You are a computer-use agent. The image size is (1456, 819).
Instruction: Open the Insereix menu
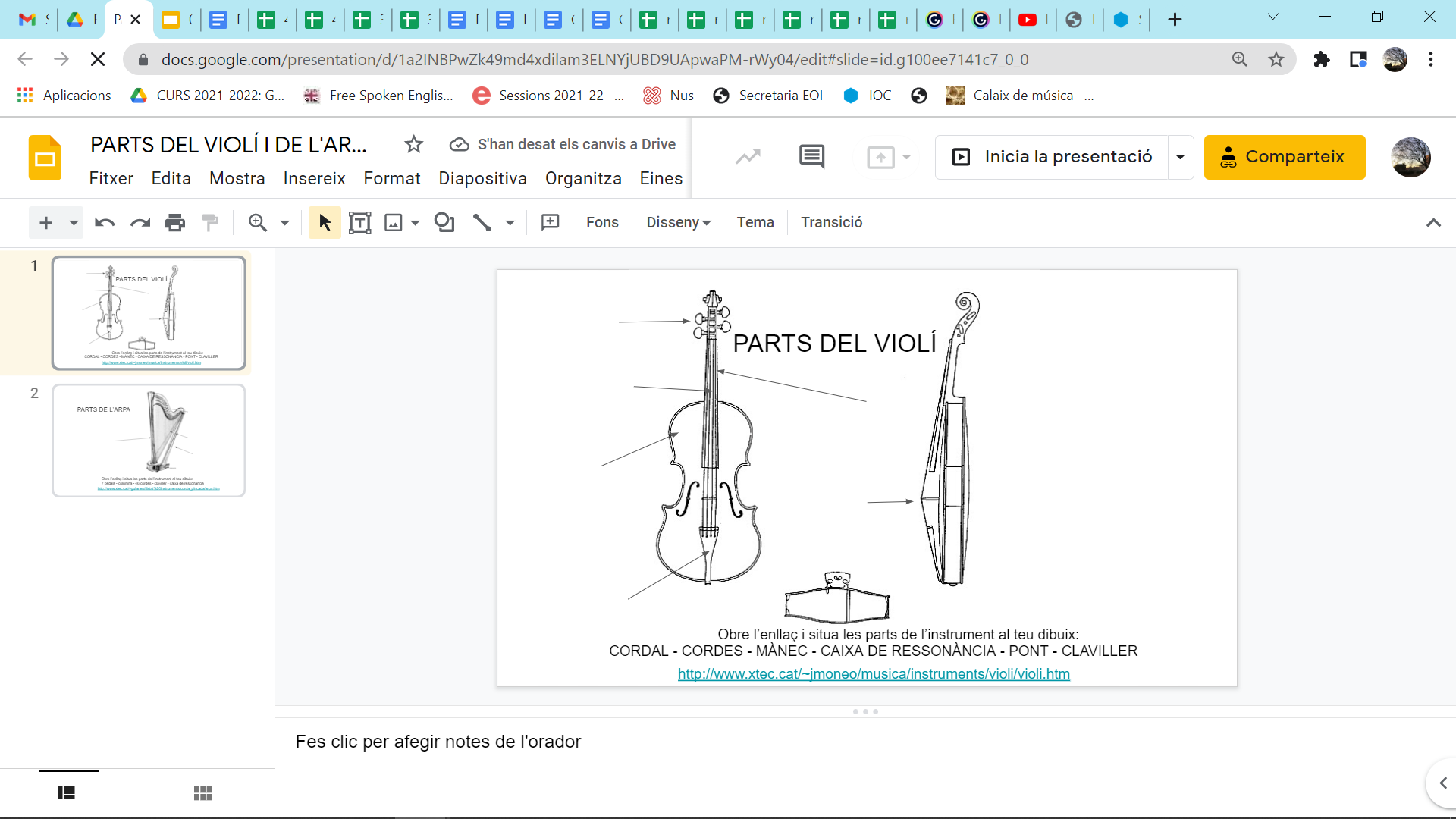(314, 178)
